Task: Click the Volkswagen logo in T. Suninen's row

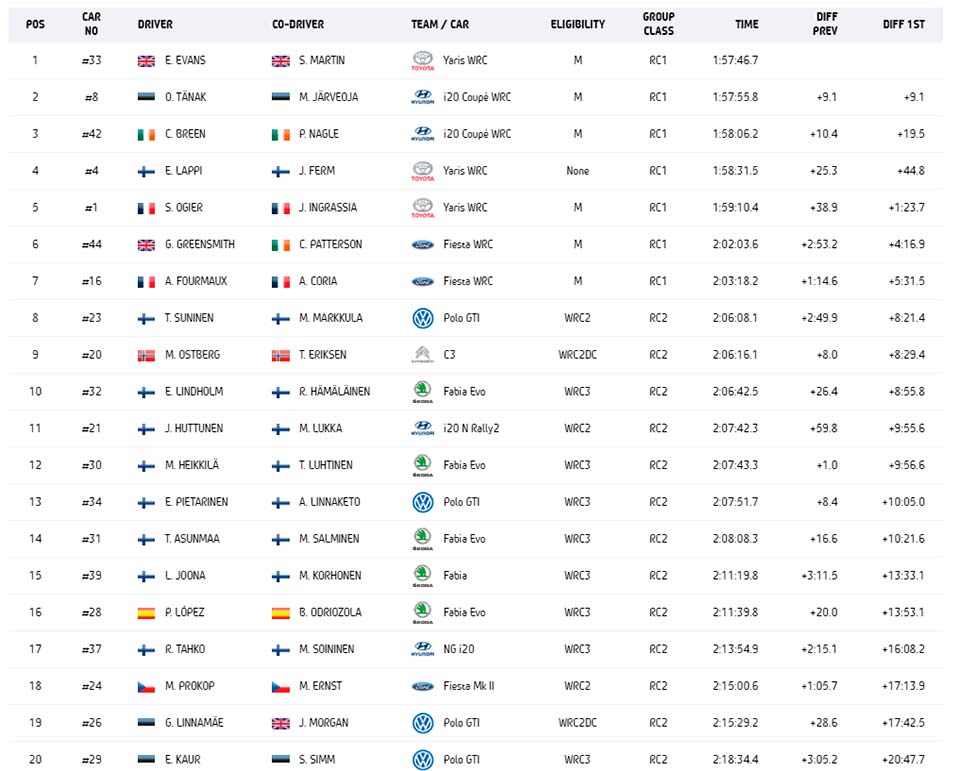Action: pyautogui.click(x=422, y=318)
